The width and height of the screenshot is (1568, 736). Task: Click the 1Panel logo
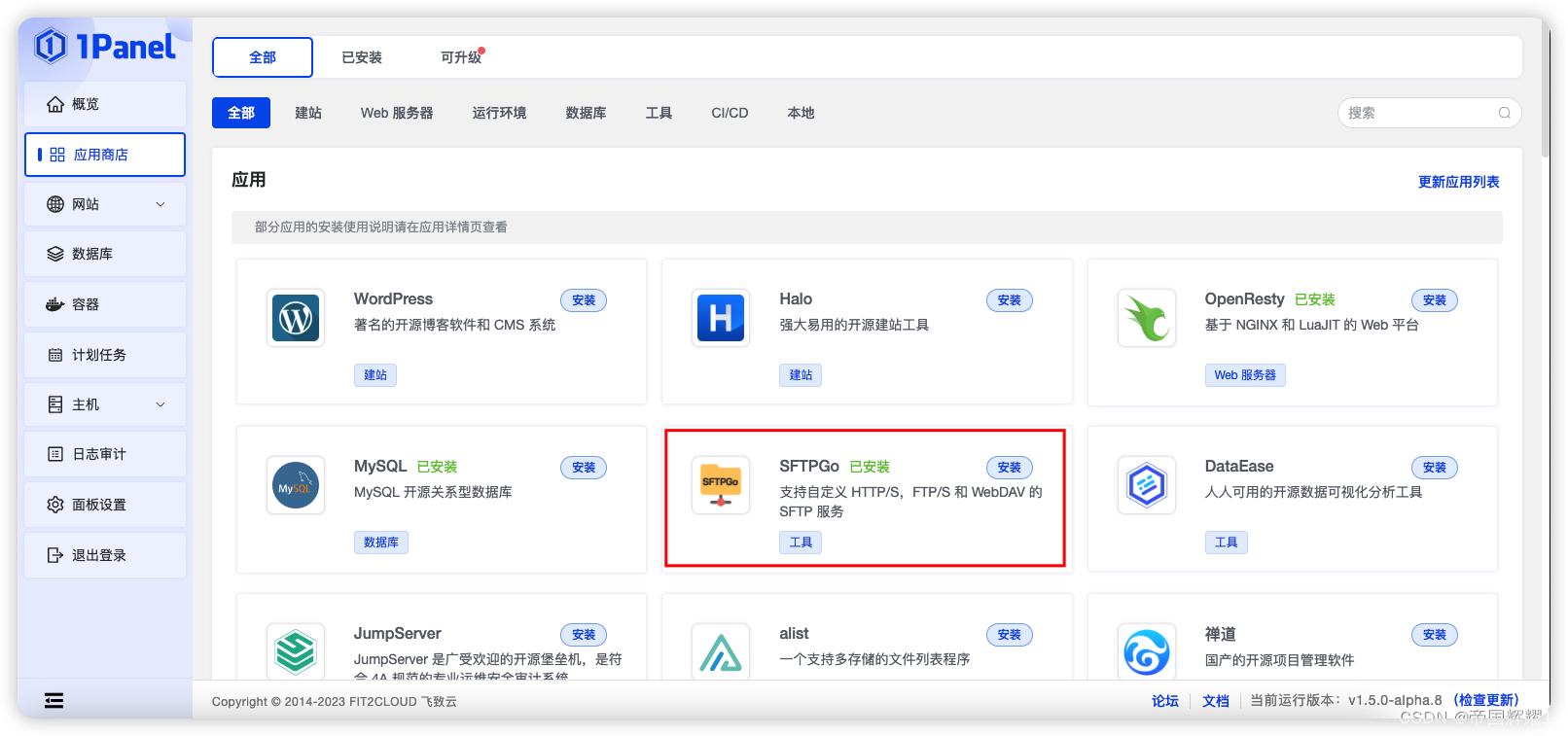point(104,46)
